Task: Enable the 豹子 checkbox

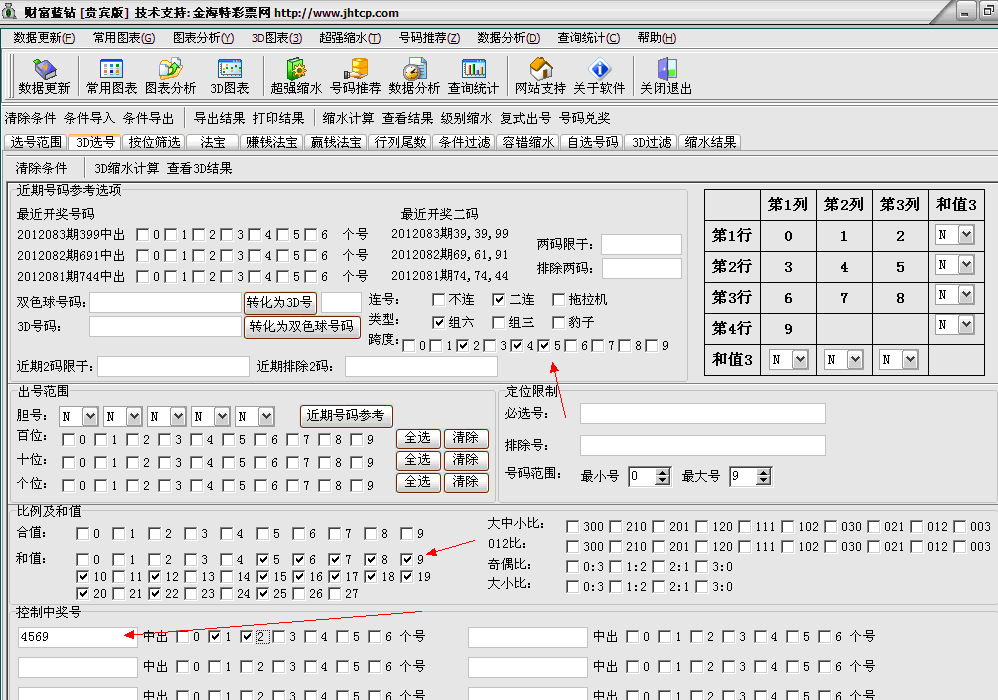Action: coord(559,323)
